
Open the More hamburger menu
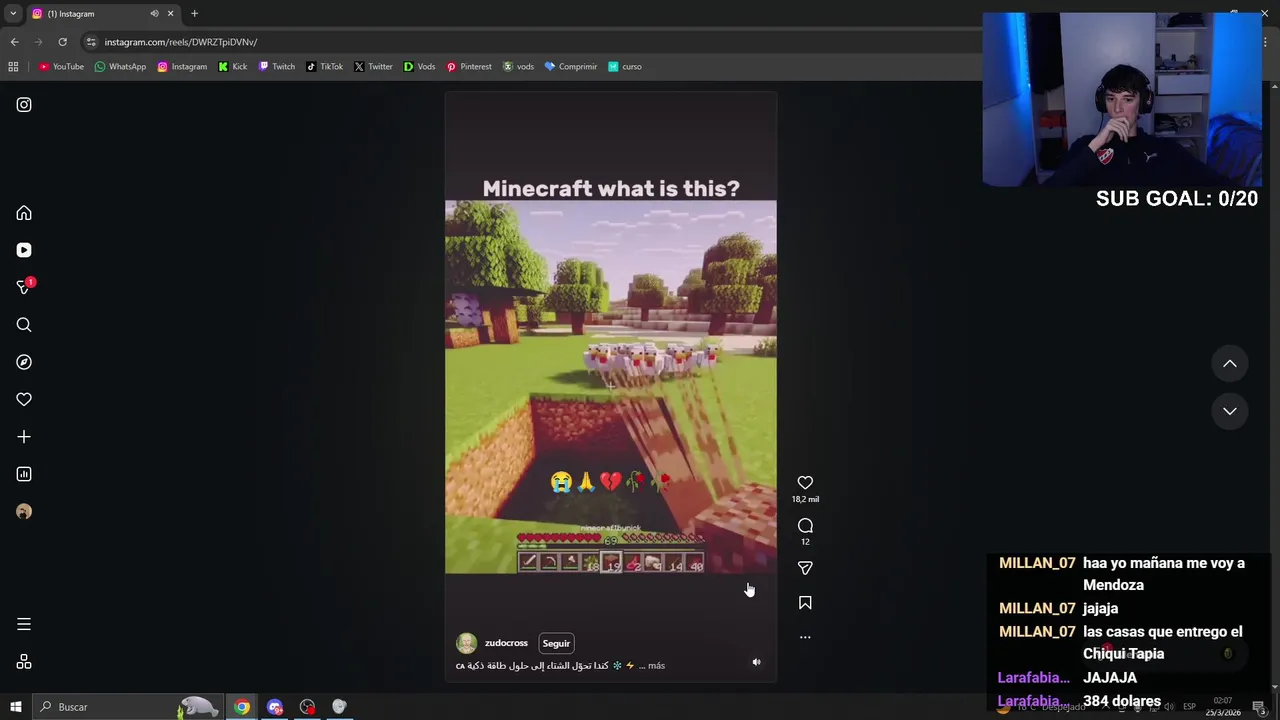pyautogui.click(x=24, y=624)
